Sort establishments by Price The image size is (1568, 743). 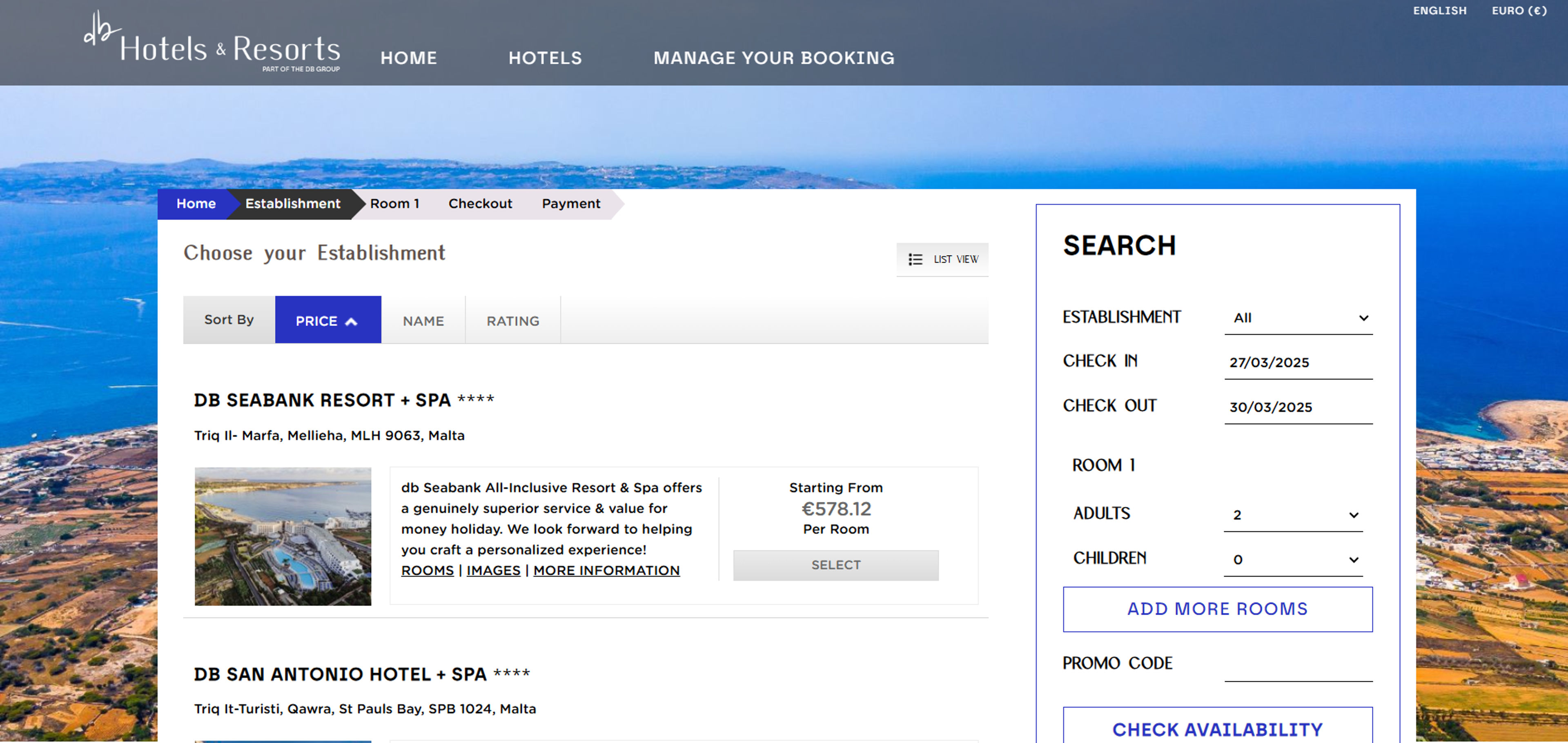pos(327,321)
